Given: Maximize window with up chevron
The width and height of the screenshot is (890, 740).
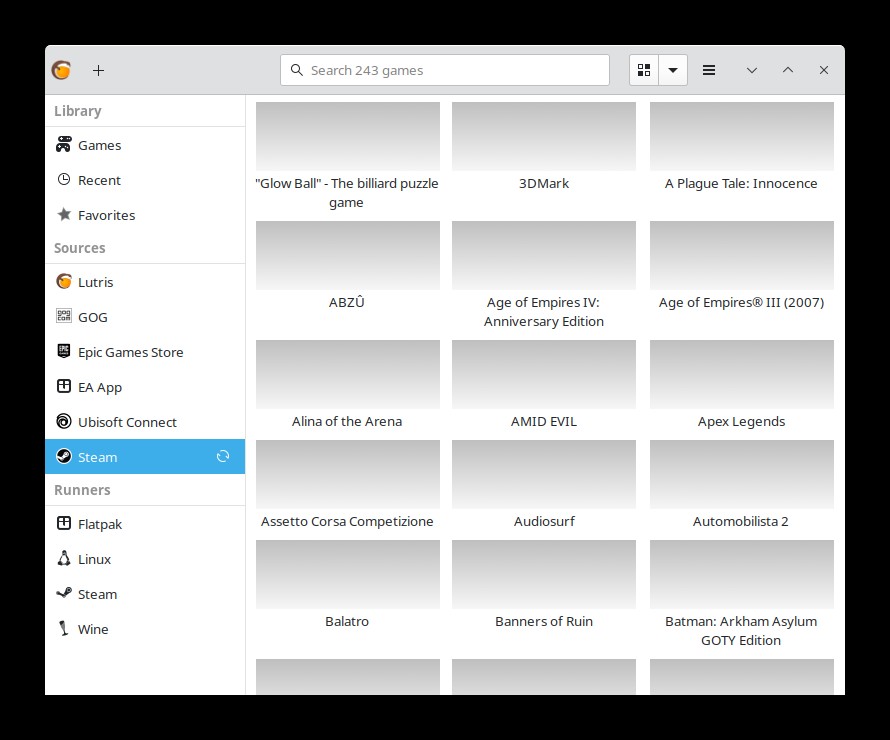Looking at the screenshot, I should point(788,70).
